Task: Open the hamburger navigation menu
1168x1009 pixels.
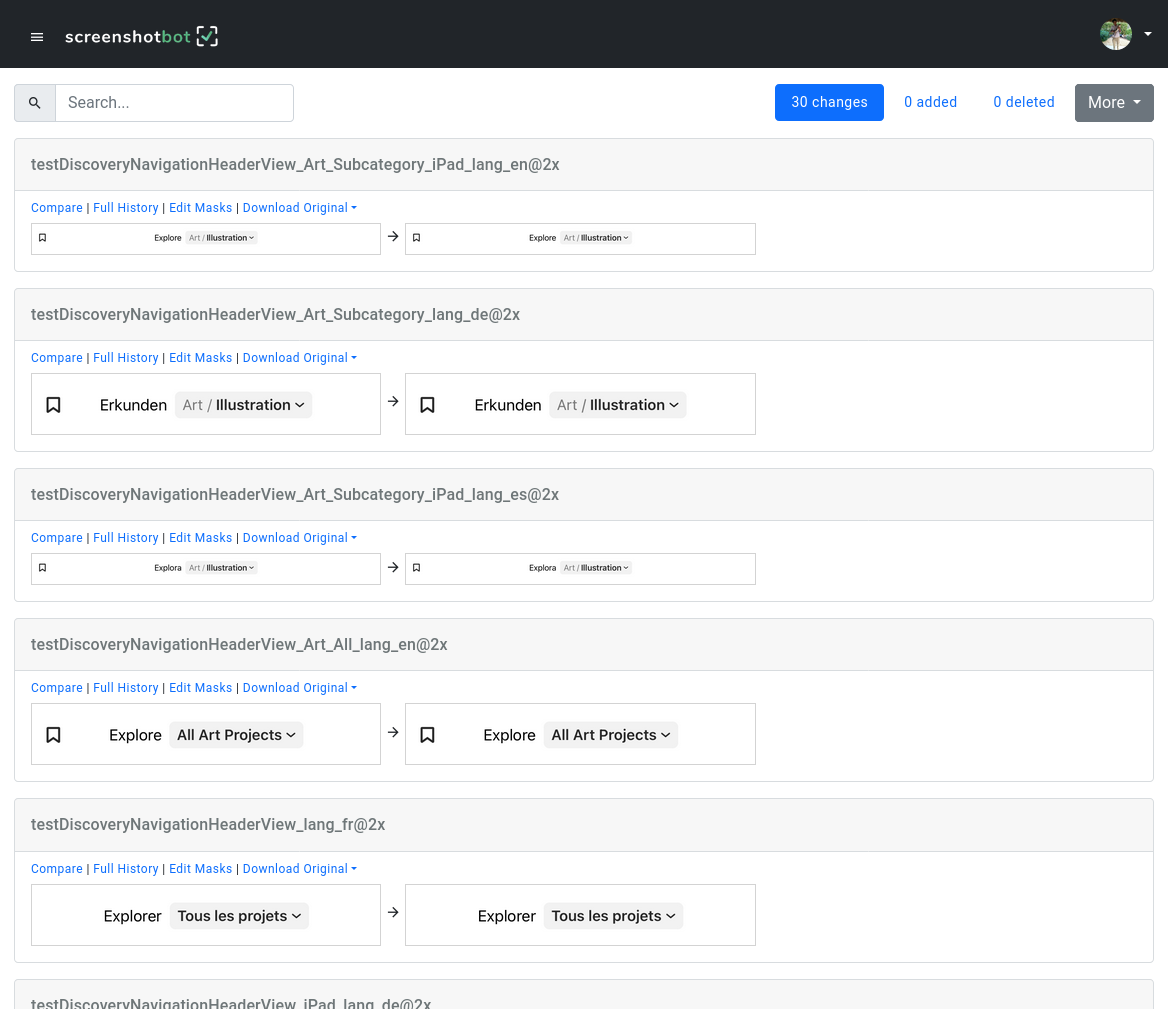Action: pos(37,37)
